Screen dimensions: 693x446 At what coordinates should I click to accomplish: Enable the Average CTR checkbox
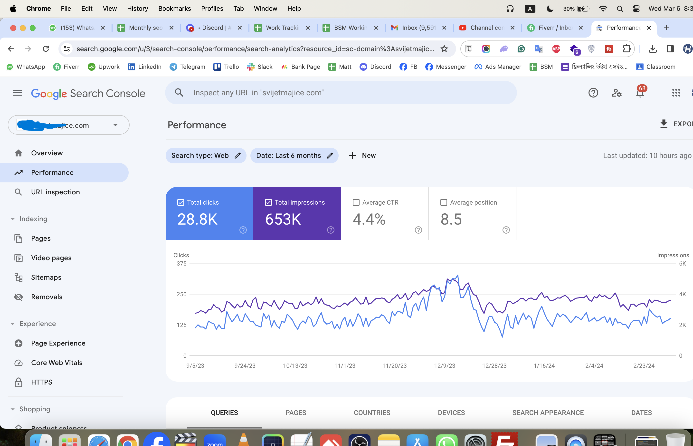click(x=357, y=202)
